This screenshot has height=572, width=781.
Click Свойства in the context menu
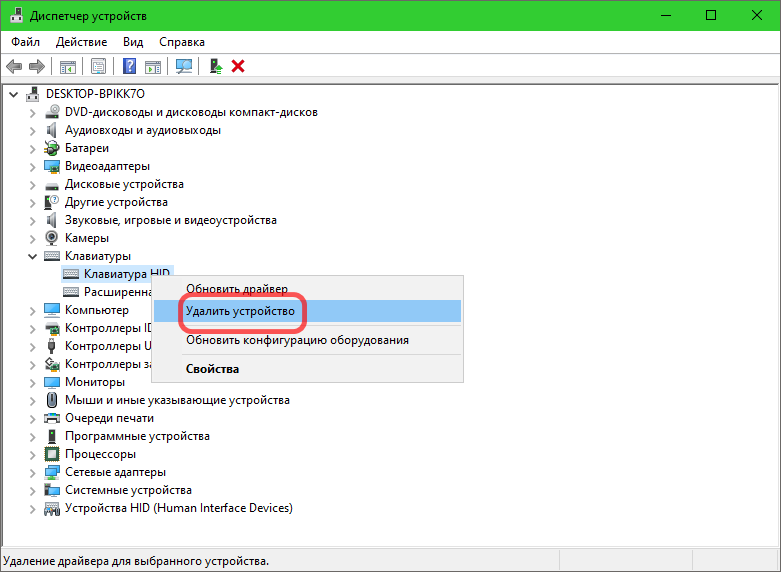coord(212,368)
